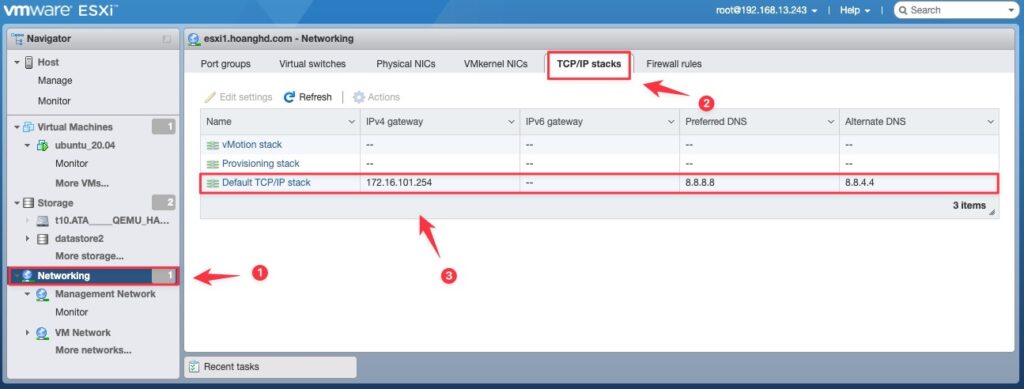Viewport: 1024px width, 389px height.
Task: Click More VMs... in navigator
Action: point(82,183)
